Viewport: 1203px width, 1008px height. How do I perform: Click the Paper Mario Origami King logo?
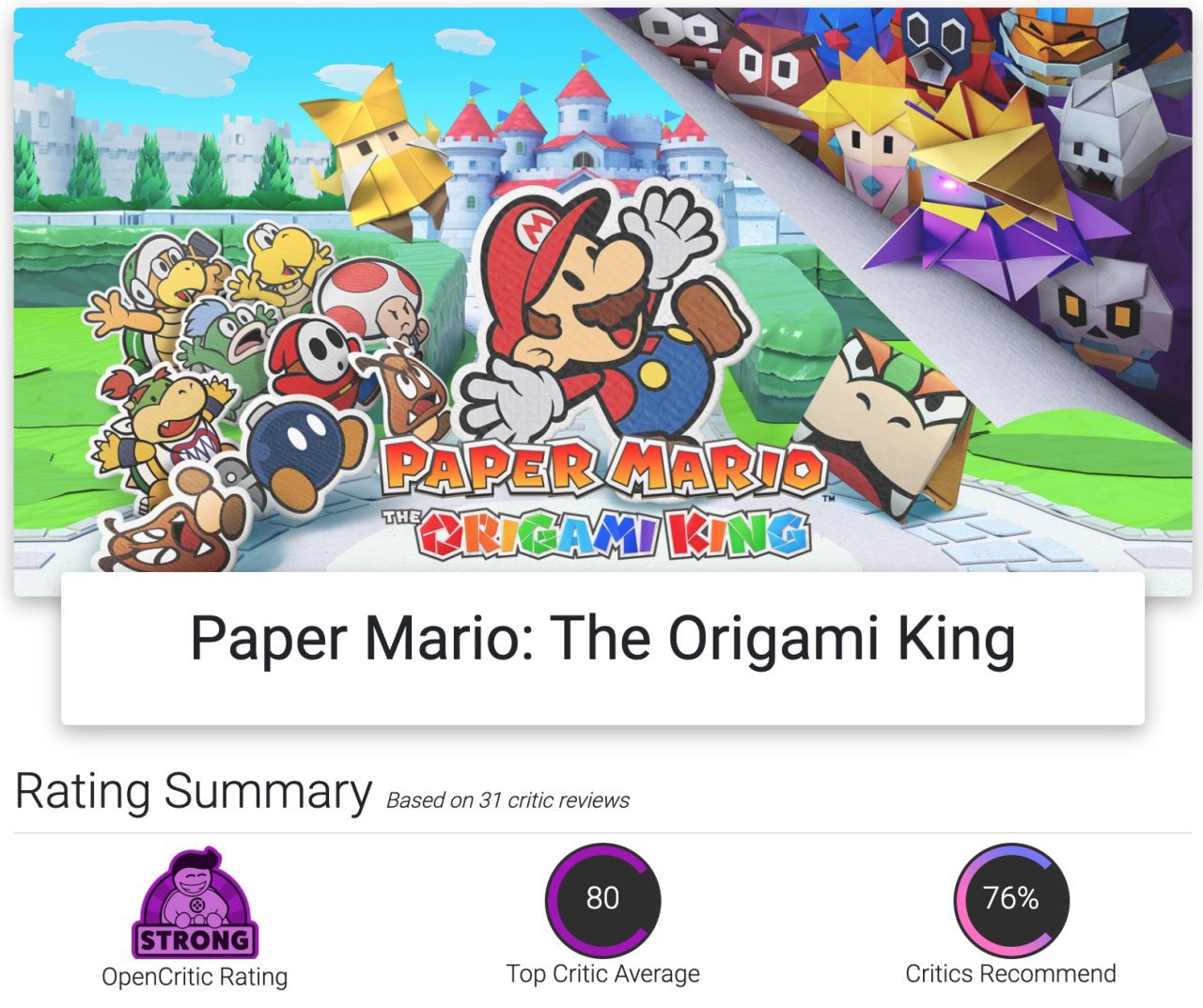tap(601, 498)
